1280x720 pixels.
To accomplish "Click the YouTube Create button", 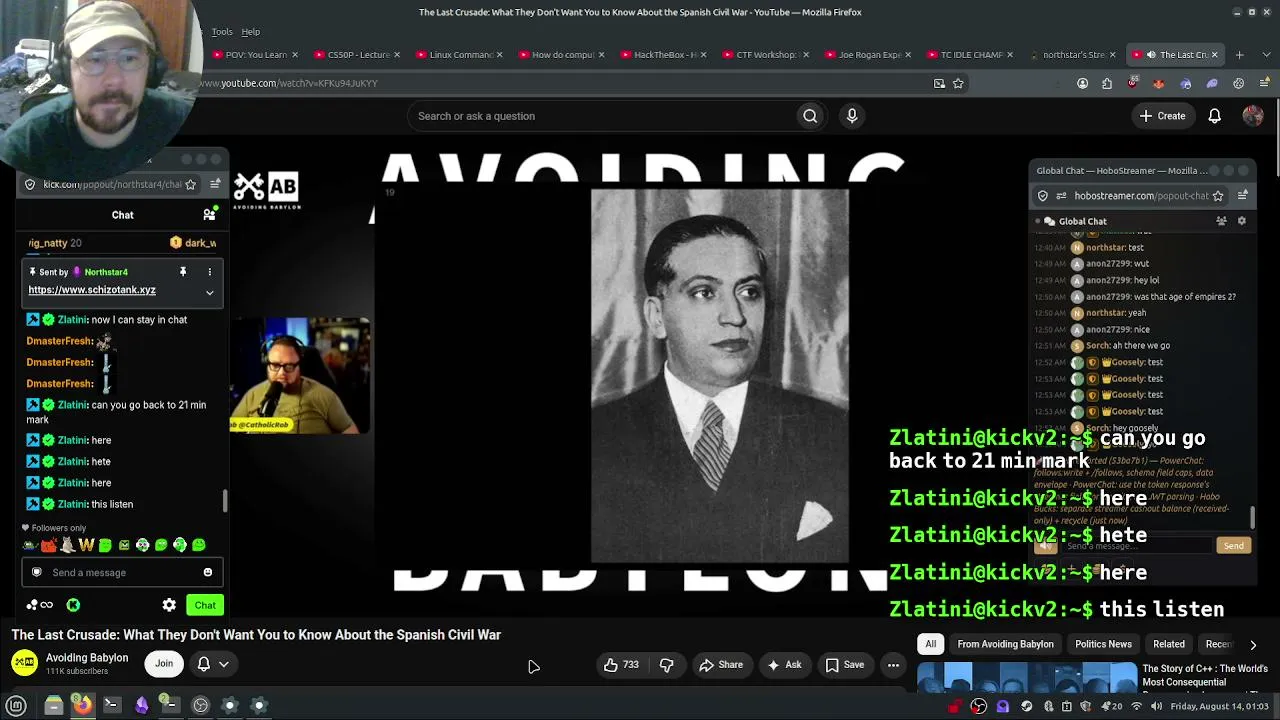I will [x=1162, y=116].
